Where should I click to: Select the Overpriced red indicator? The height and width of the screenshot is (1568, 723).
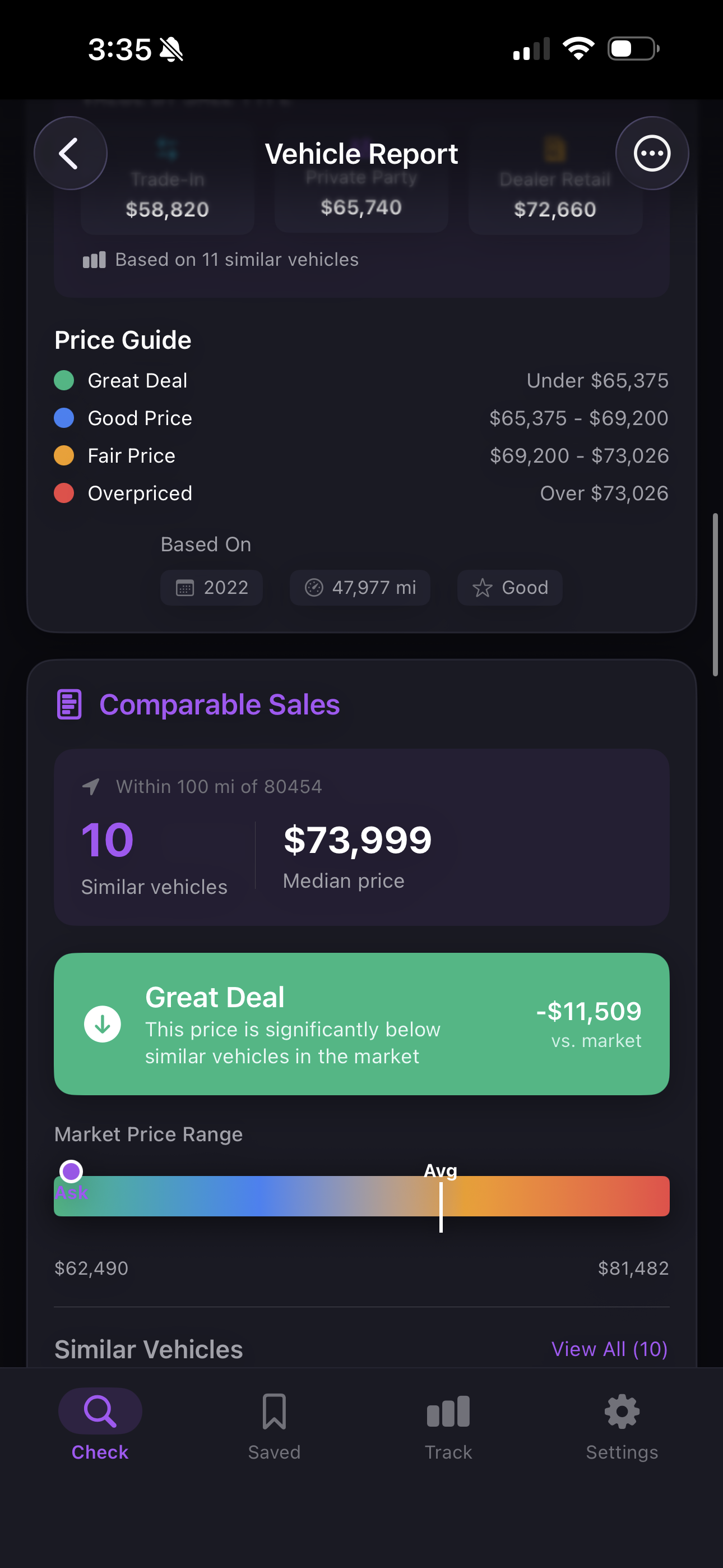(63, 493)
